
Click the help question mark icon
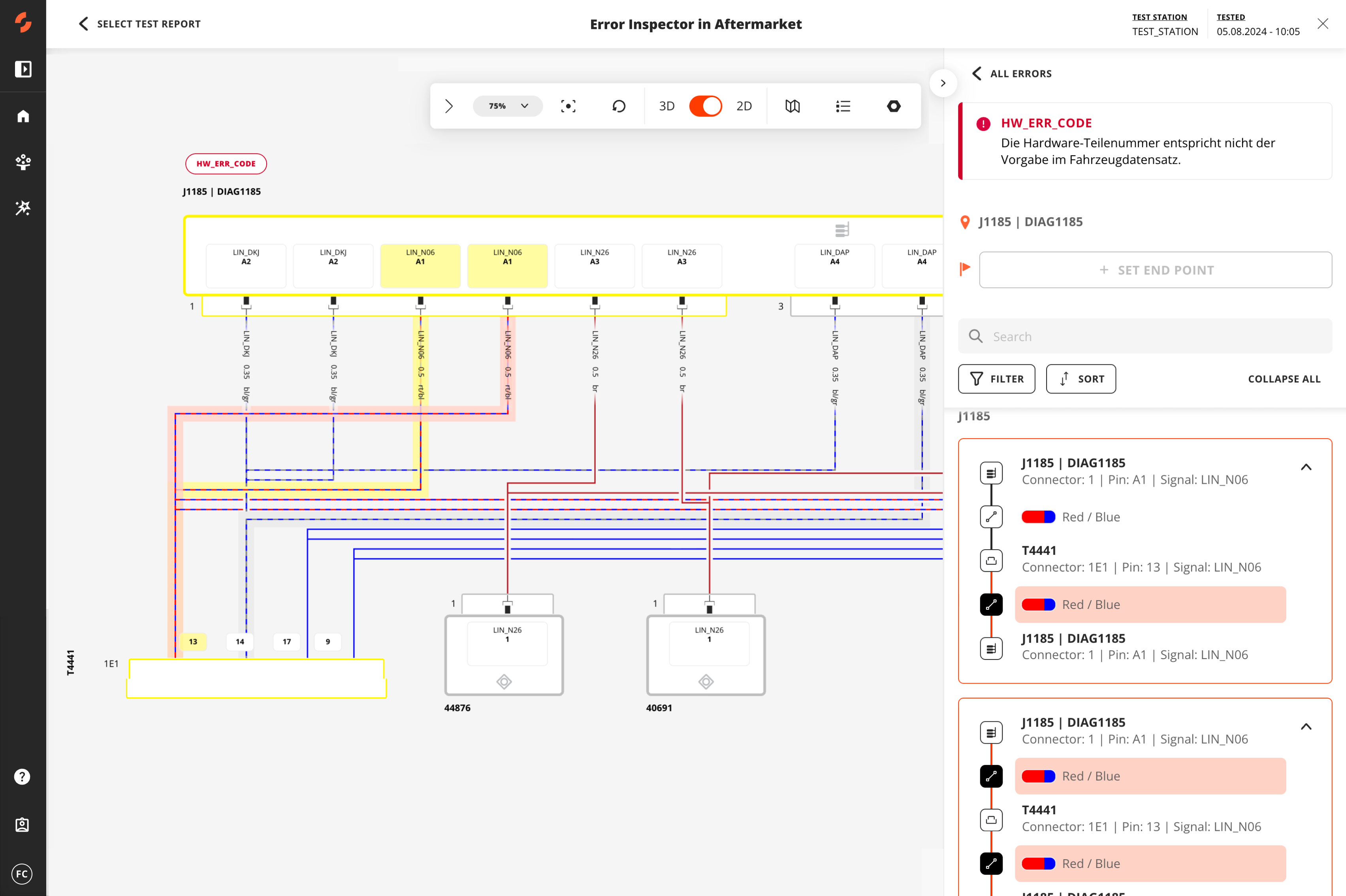click(22, 777)
